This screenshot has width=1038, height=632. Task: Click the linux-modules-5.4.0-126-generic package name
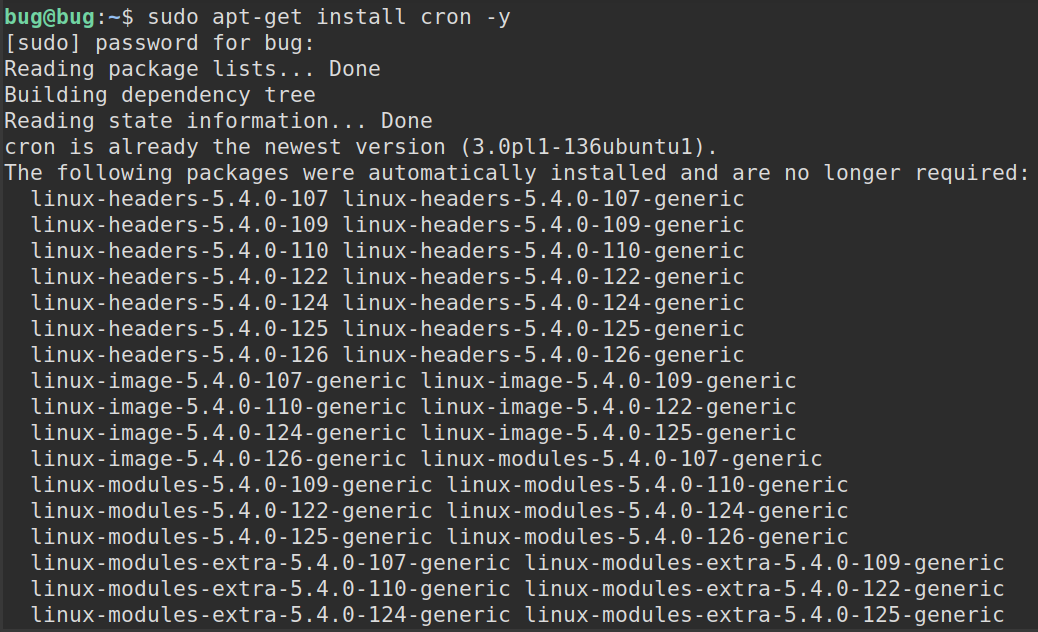[647, 537]
